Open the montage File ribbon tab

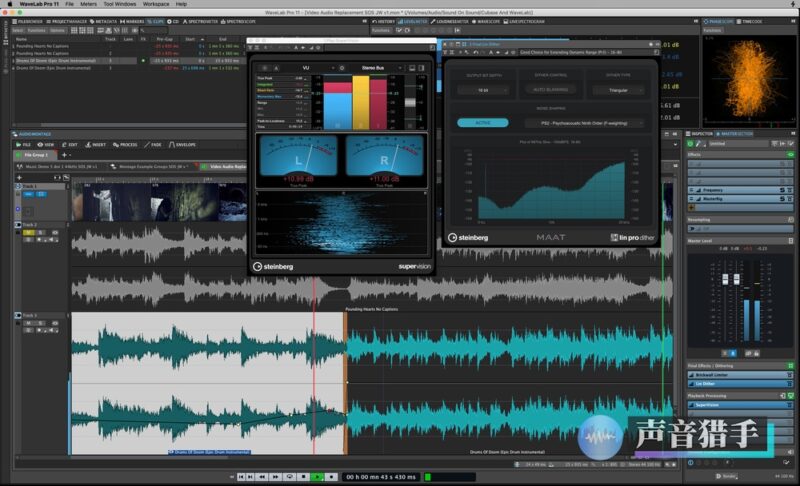24,145
